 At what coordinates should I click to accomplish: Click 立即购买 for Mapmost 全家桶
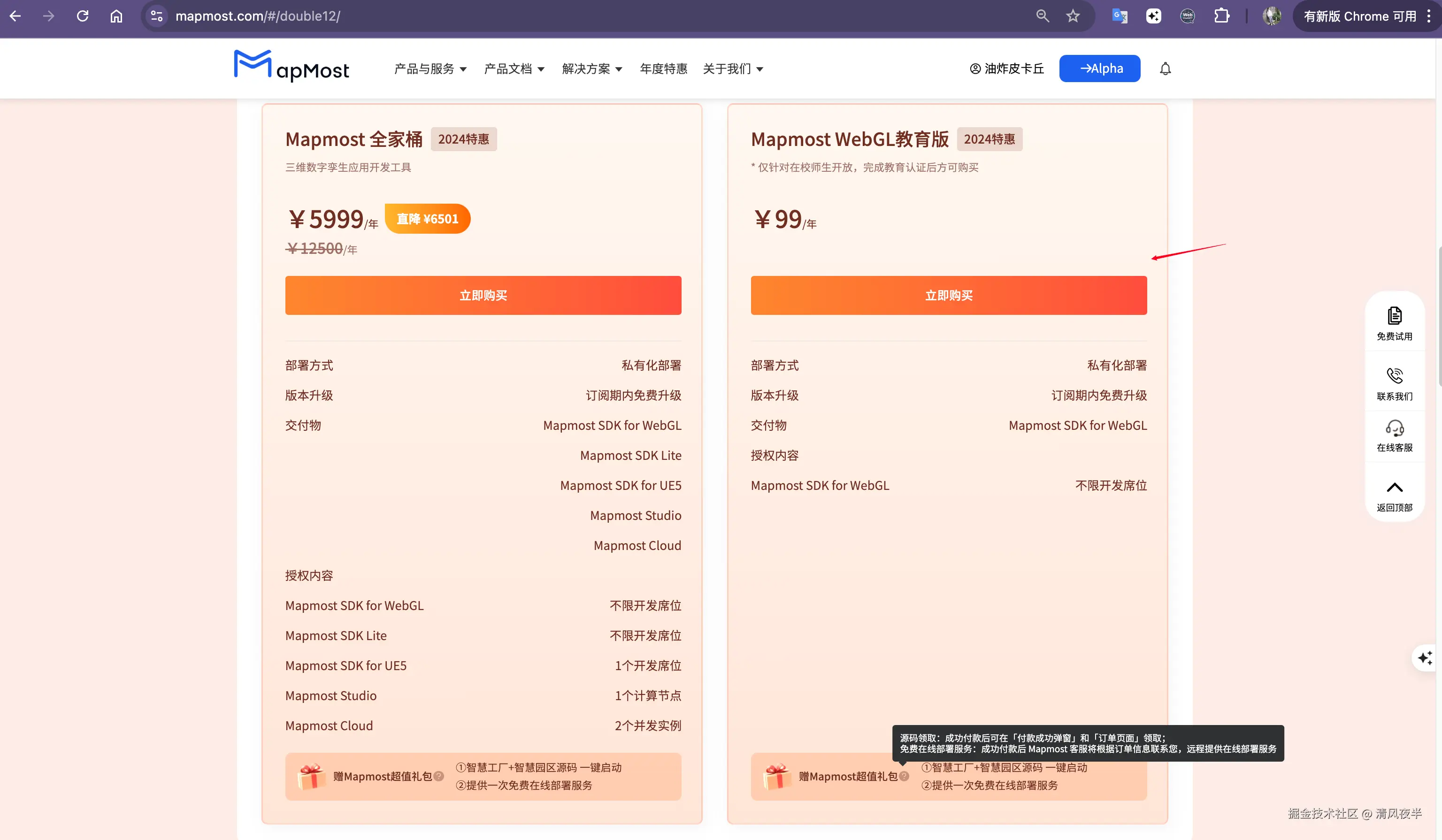[x=483, y=295]
